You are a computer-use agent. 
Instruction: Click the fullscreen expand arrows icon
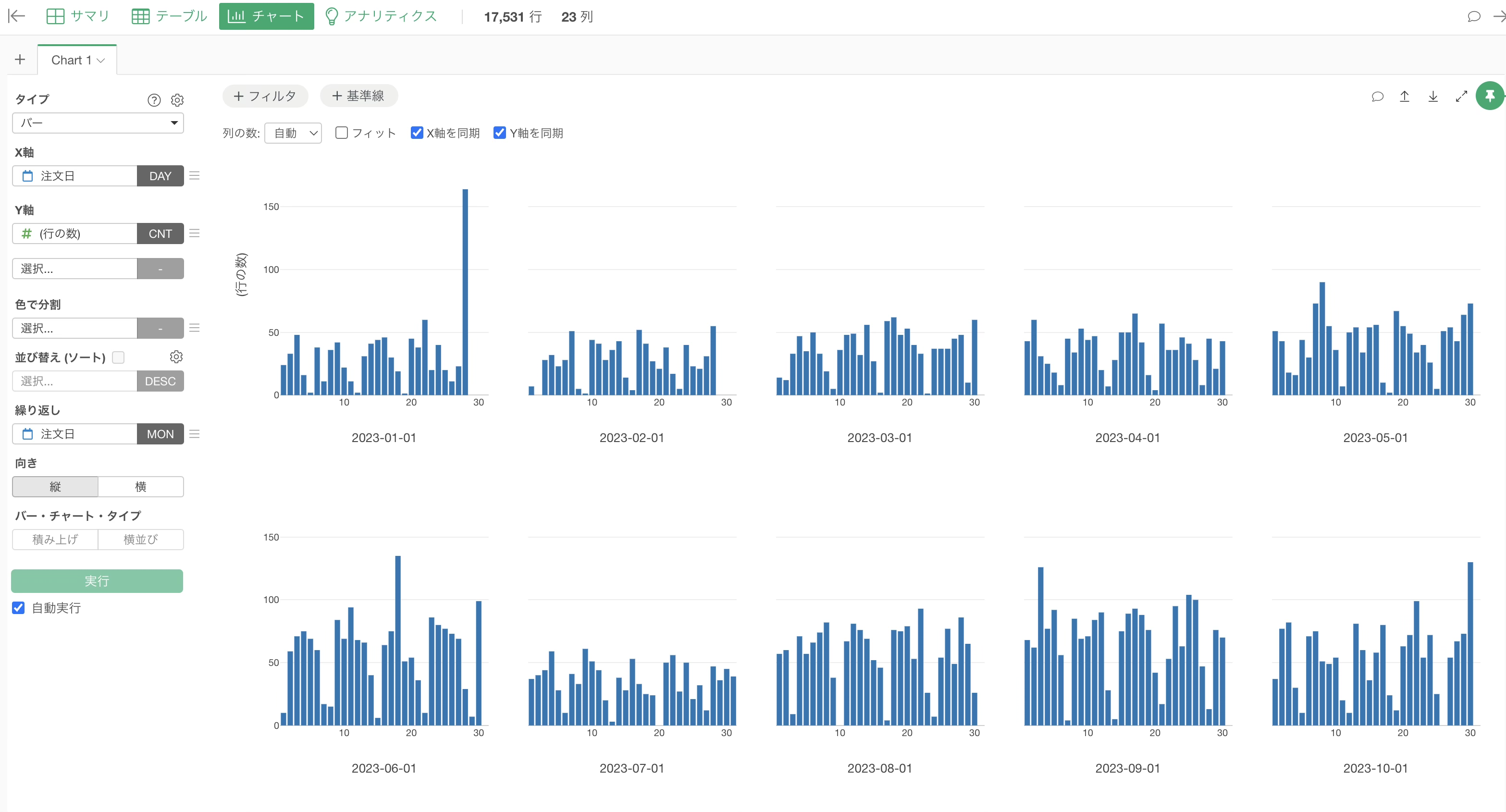(1461, 97)
